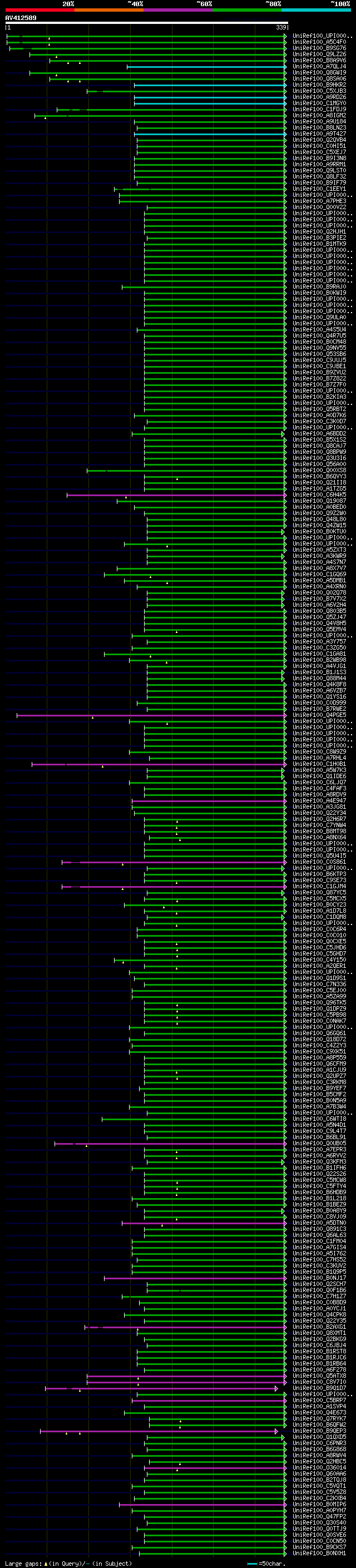This screenshot has width=356, height=1568.
Task: Select the UniRef100_C5XJB3 label
Action: pos(319,91)
